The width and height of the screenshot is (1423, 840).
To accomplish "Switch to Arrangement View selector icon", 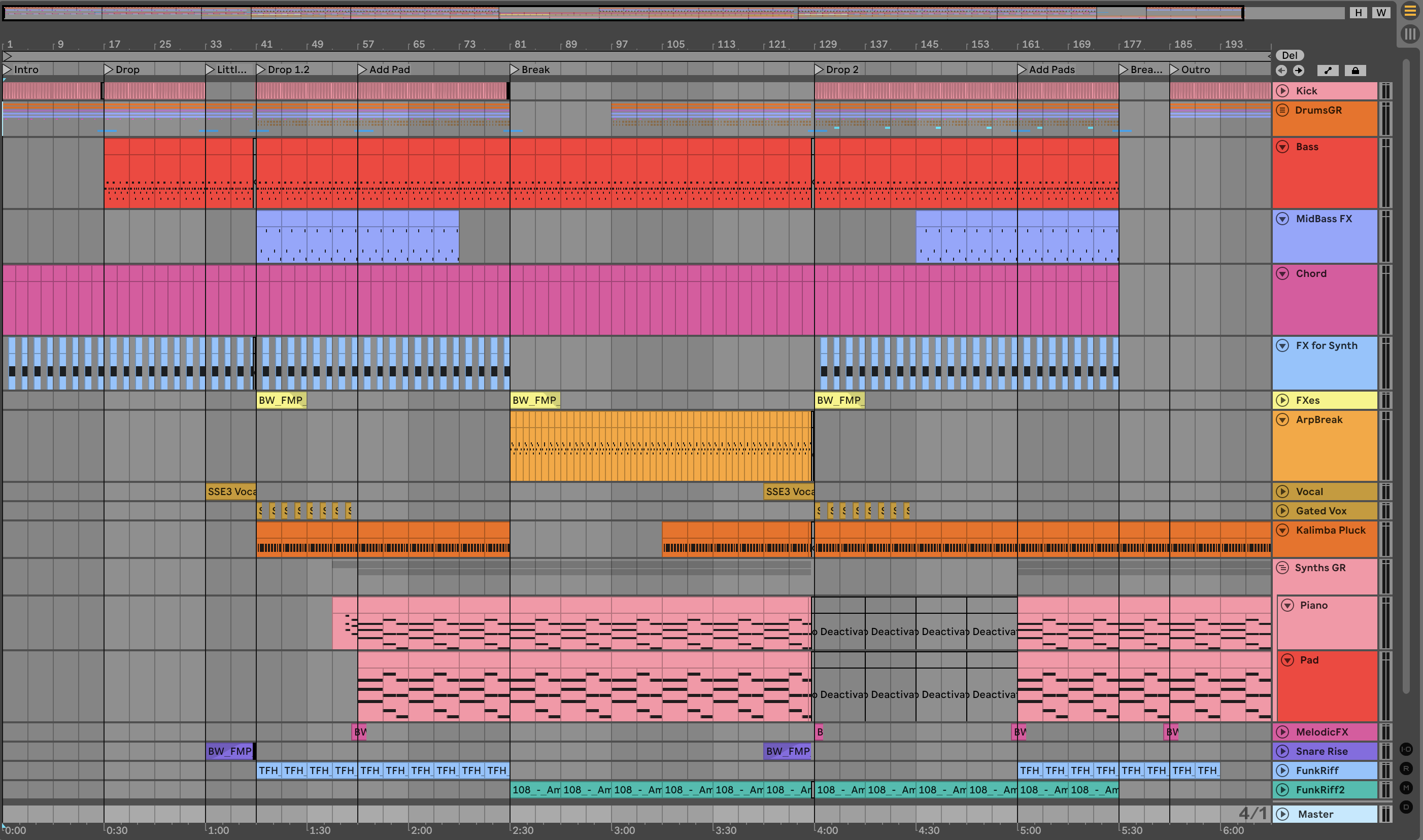I will (x=1410, y=11).
